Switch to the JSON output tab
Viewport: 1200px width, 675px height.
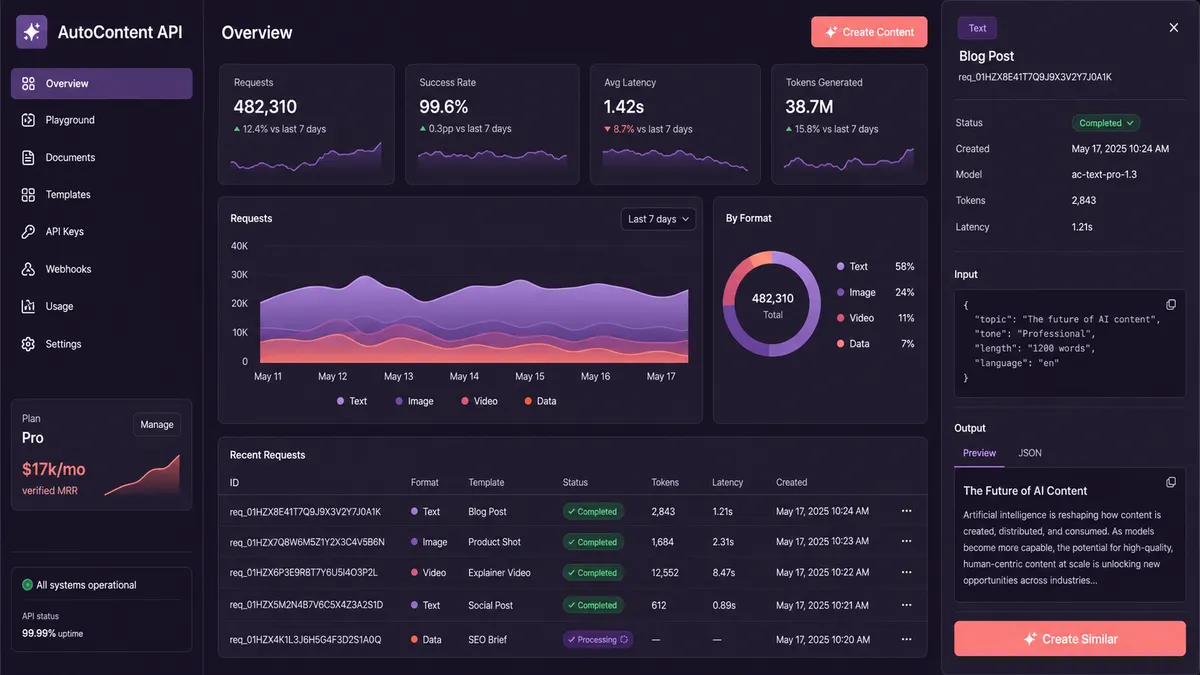pyautogui.click(x=1030, y=453)
